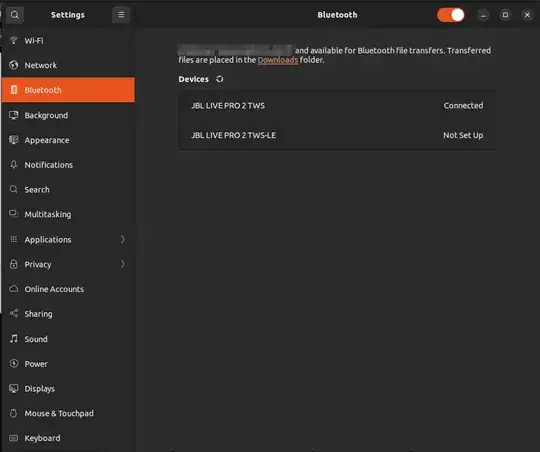Click the Power icon in sidebar
This screenshot has height=452, width=540.
click(14, 363)
